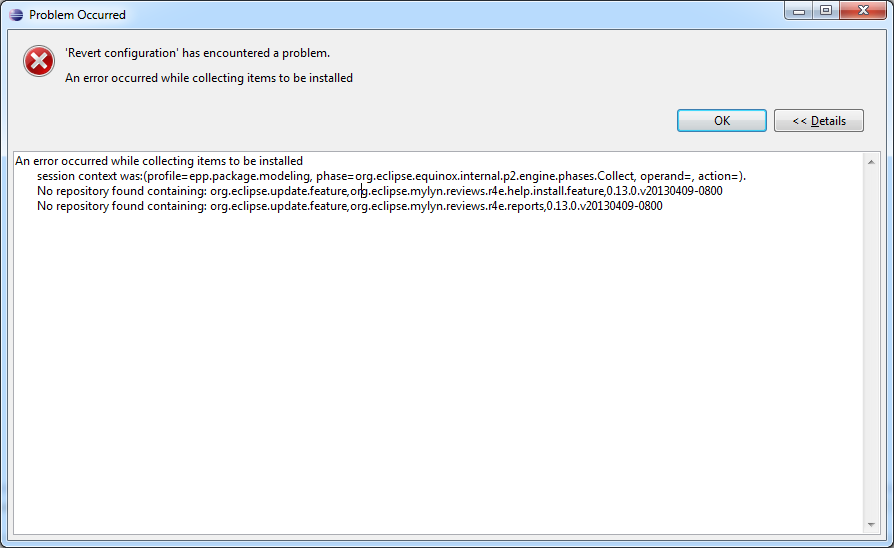Click the r4e.reports error line
Viewport: 894px width, 548px height.
coord(350,206)
